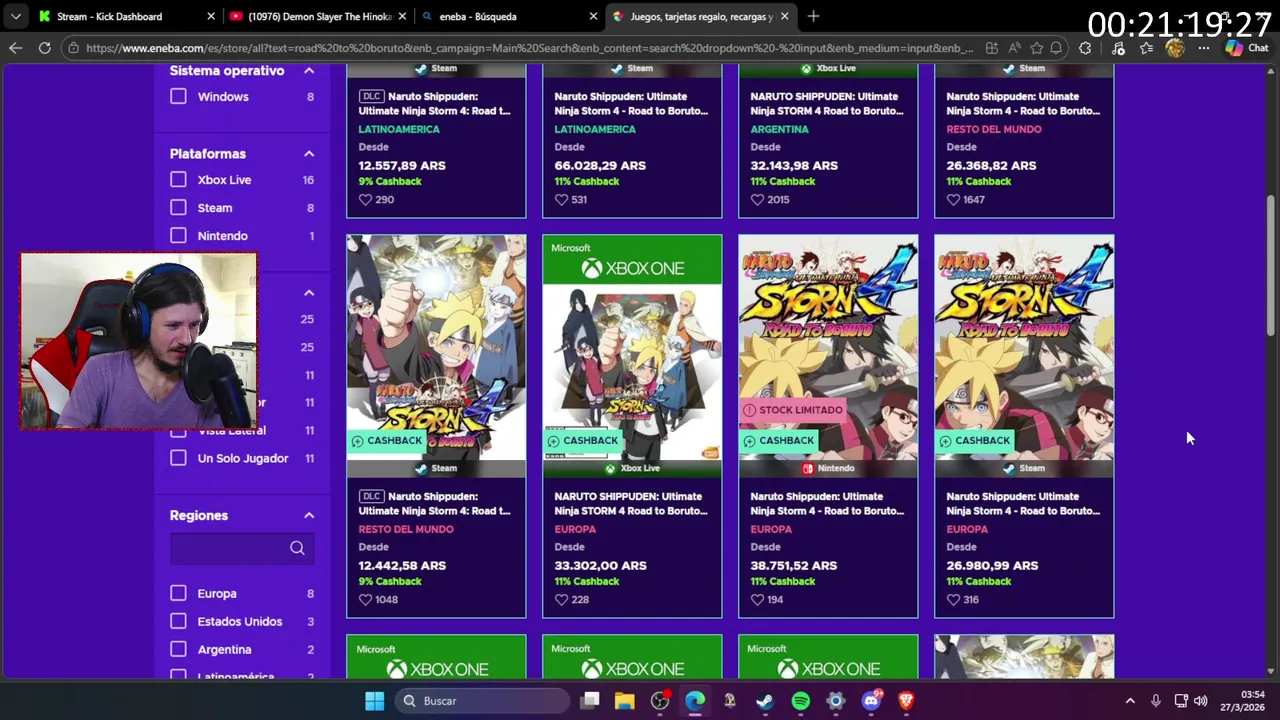The width and height of the screenshot is (1280, 720).
Task: Check the Argentina region filter
Action: [x=178, y=649]
